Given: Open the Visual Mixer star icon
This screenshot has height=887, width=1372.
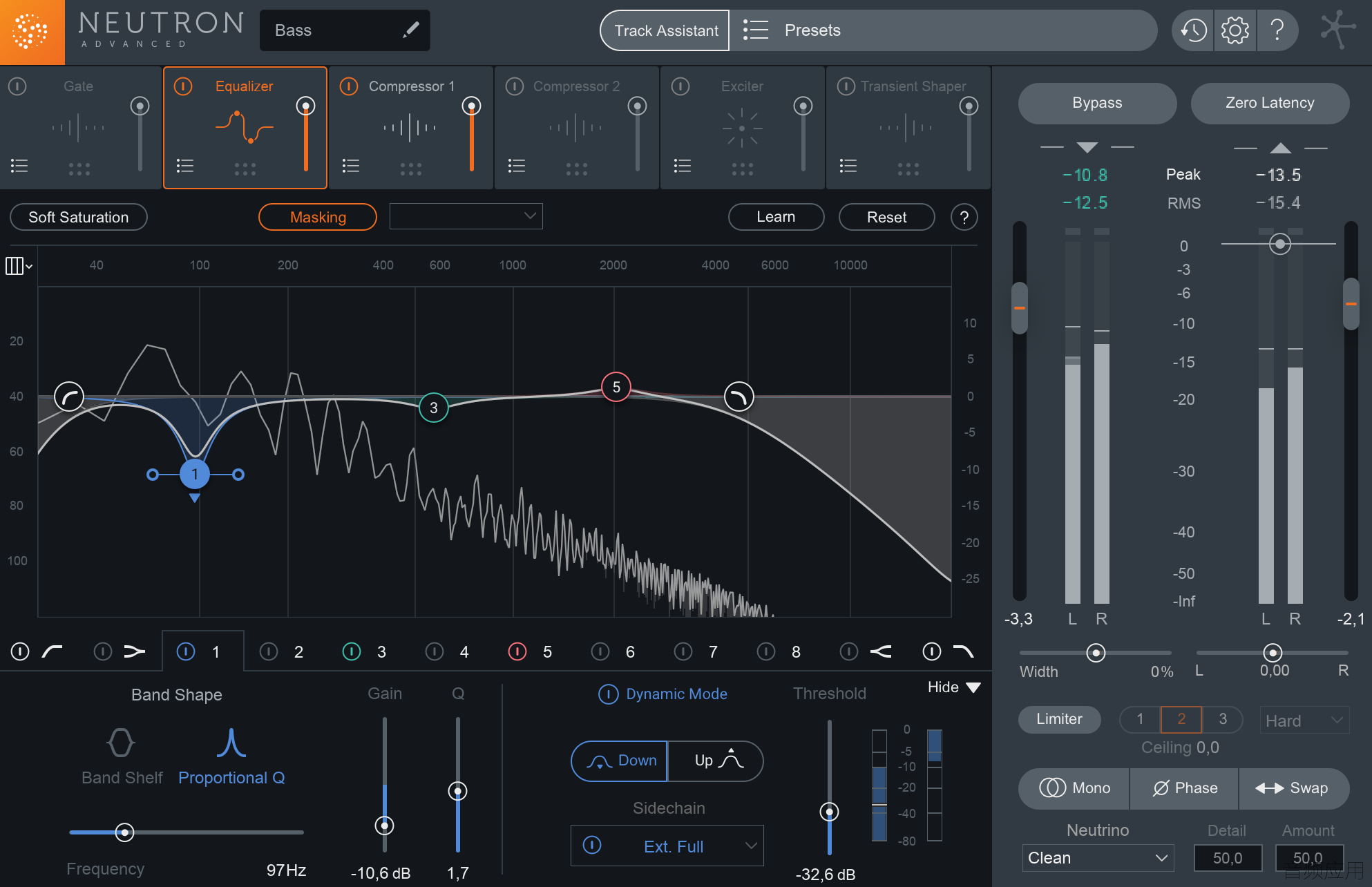Looking at the screenshot, I should tap(1337, 29).
